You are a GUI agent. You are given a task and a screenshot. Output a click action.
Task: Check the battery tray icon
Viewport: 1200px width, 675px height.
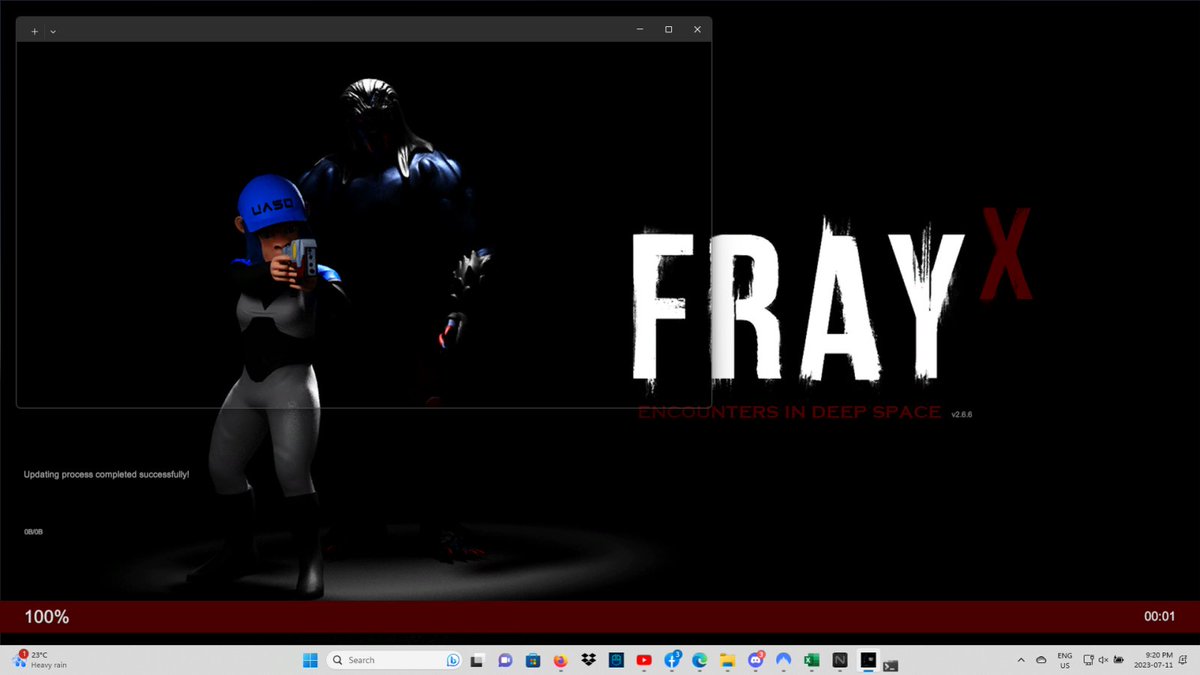coord(1120,660)
